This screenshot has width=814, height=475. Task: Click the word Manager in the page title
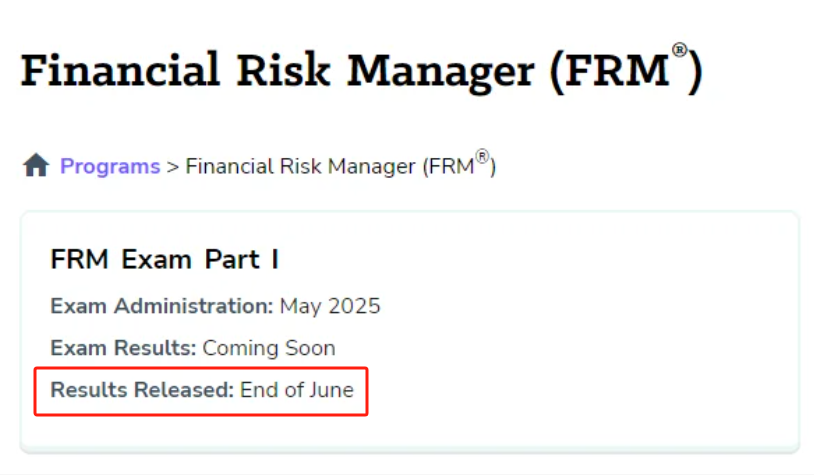(440, 73)
